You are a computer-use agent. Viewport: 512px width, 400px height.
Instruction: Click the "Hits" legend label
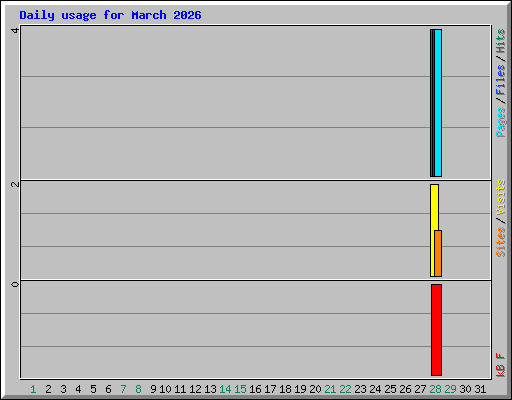(x=500, y=41)
